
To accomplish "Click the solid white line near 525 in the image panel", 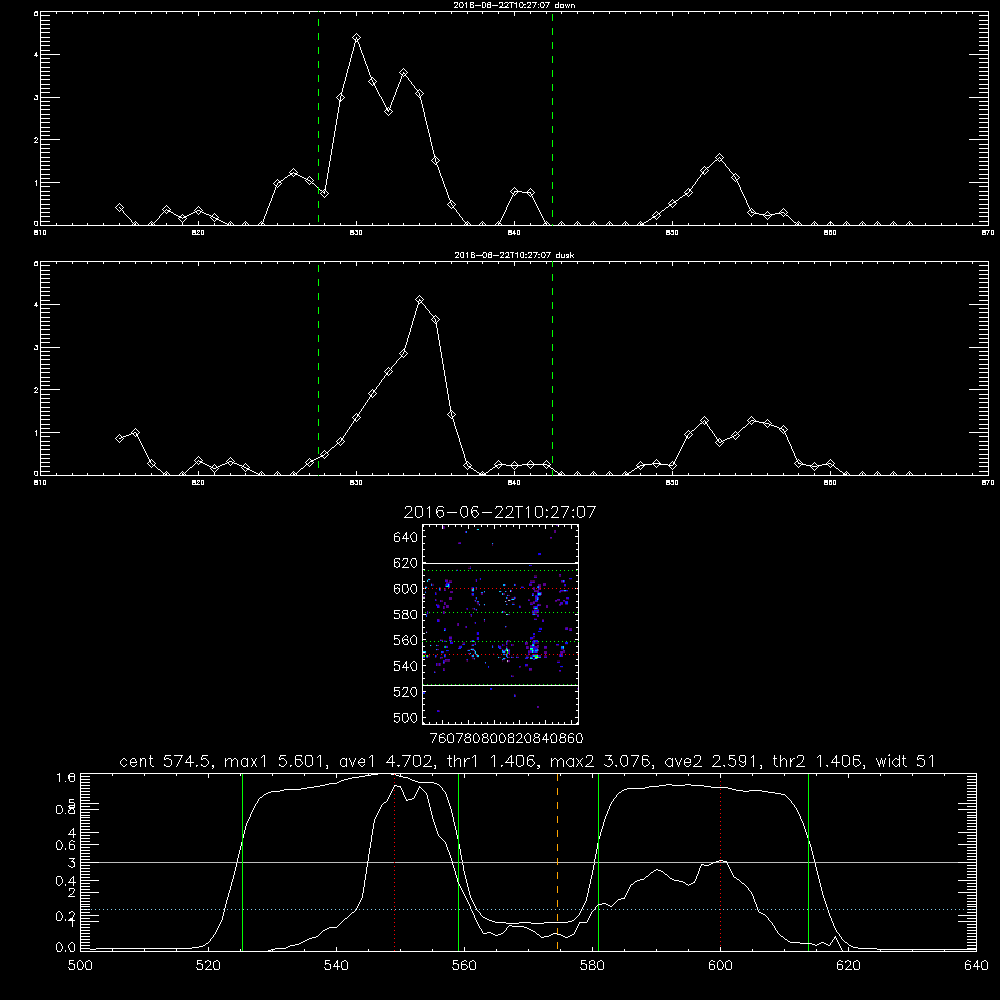I will [x=500, y=685].
